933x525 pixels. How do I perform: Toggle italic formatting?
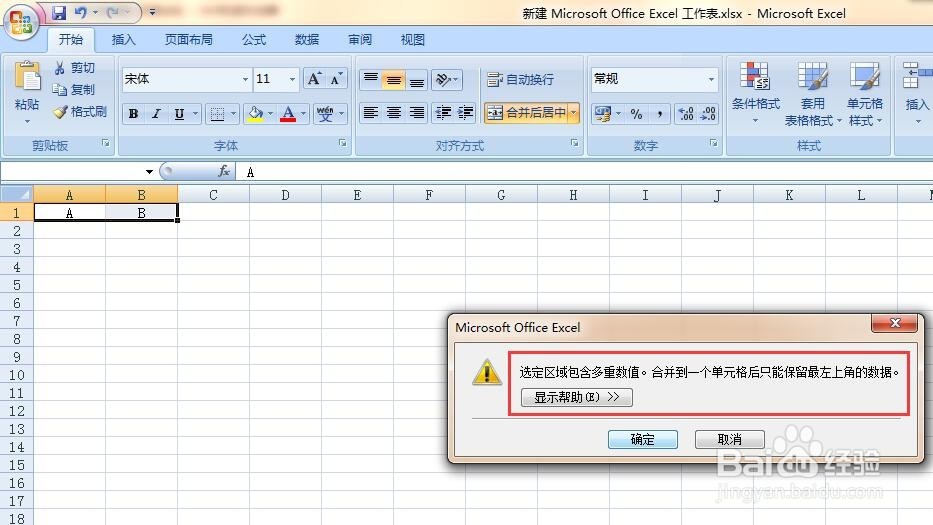click(156, 114)
